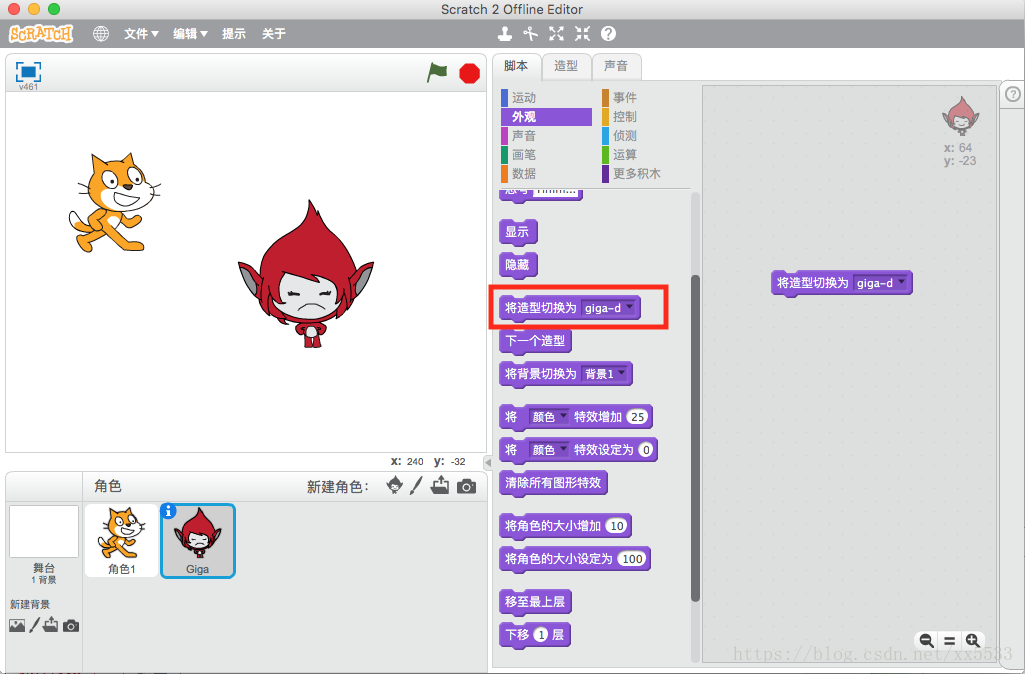
Task: Zoom in the scripts area
Action: coord(973,641)
